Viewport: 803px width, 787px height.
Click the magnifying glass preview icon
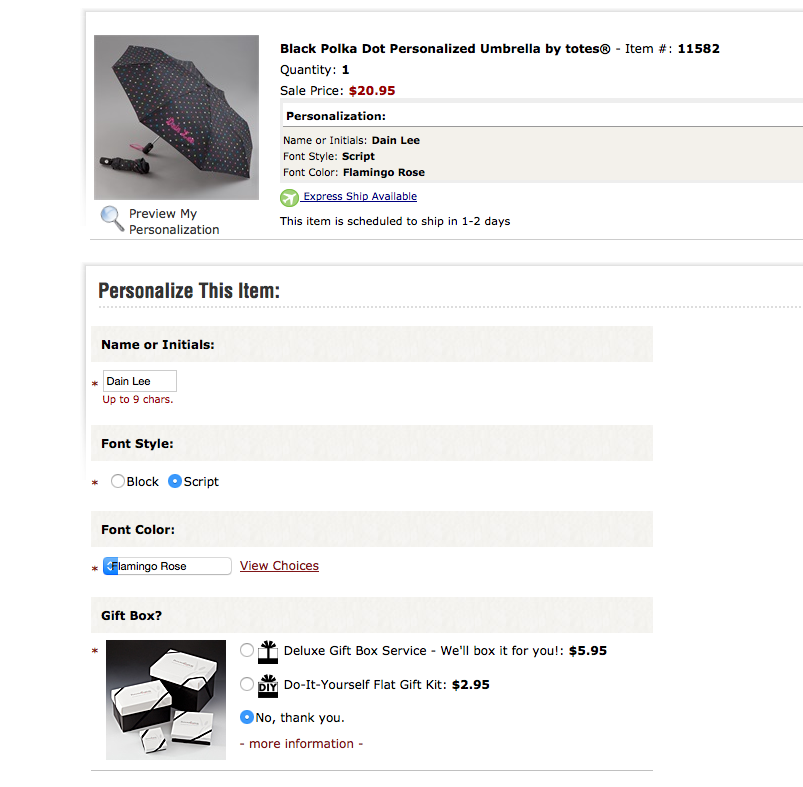tap(112, 217)
